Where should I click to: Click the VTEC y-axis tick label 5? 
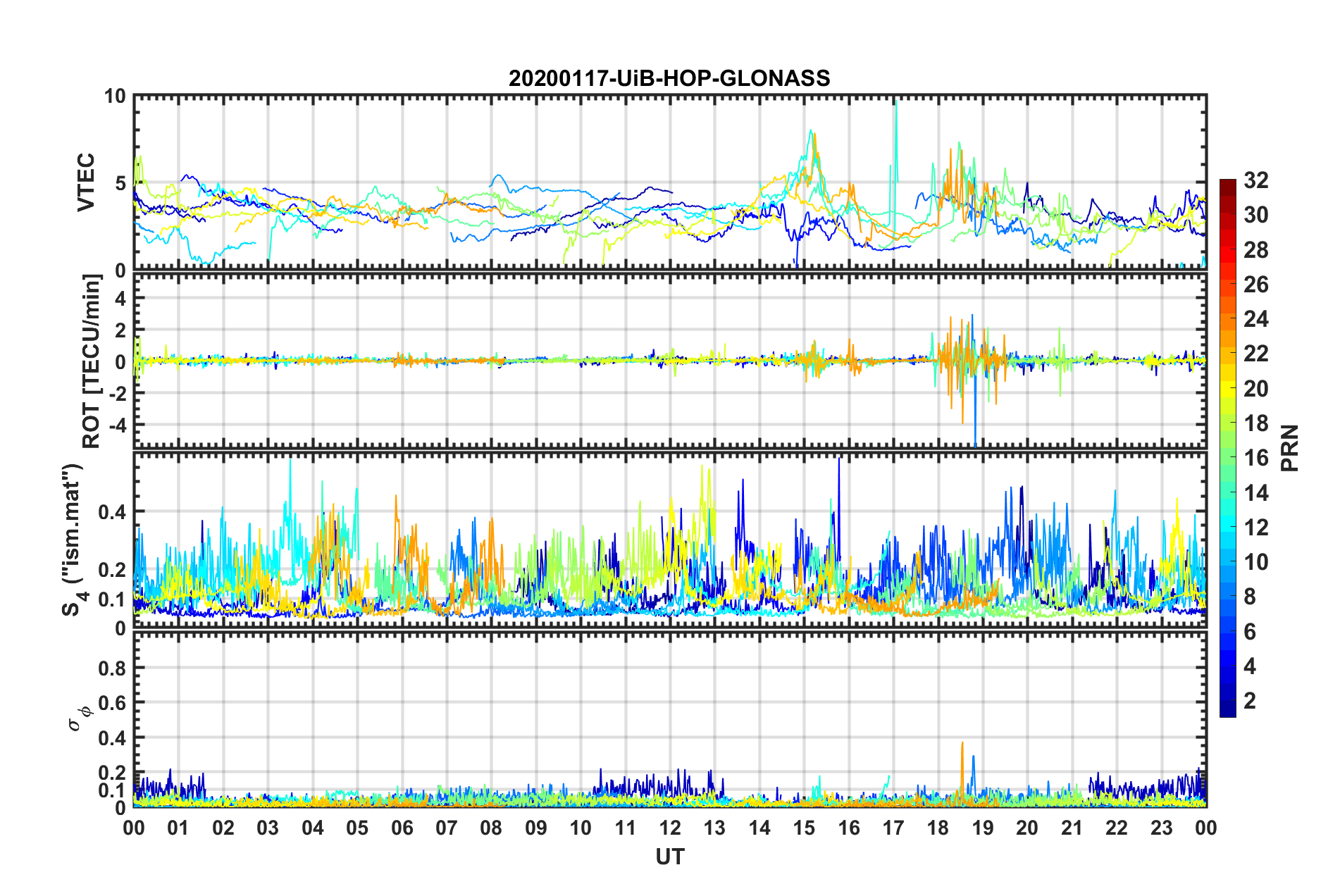pyautogui.click(x=120, y=184)
